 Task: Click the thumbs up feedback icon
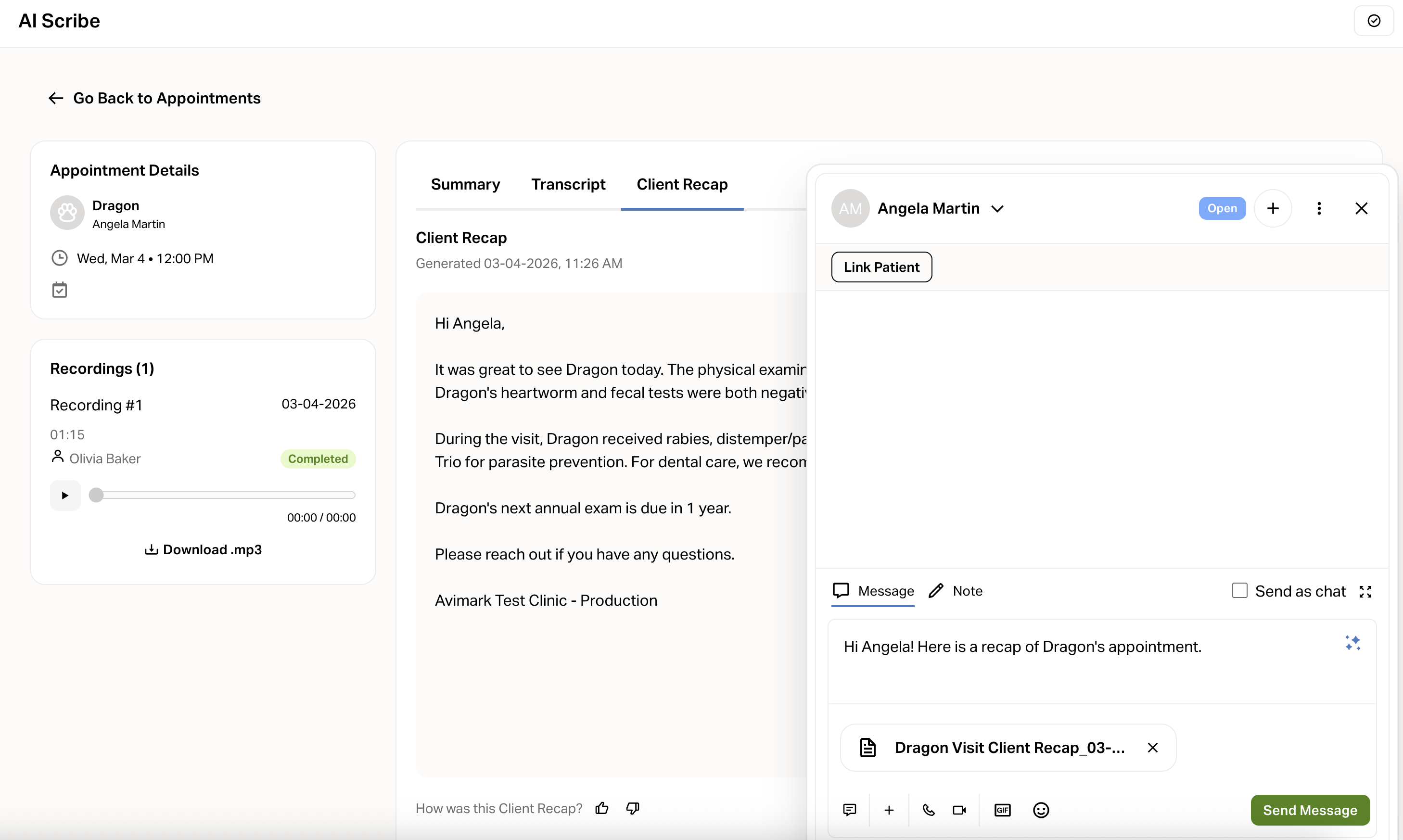click(x=601, y=808)
